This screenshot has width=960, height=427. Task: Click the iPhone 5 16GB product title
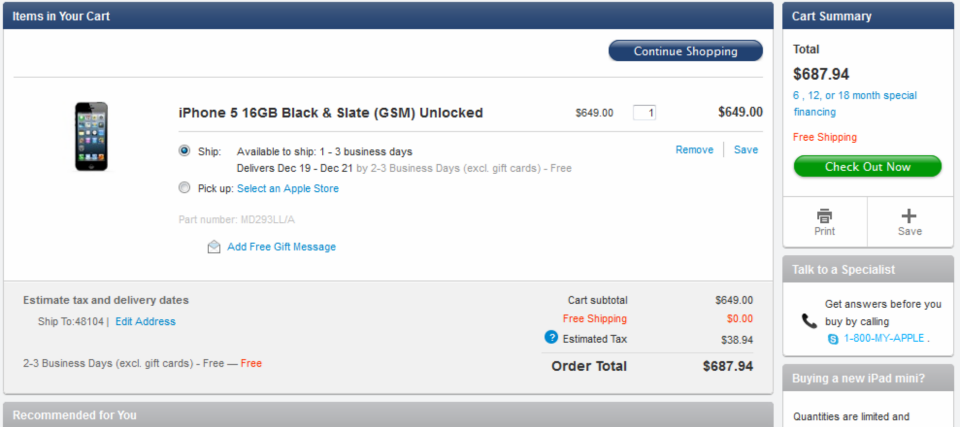pos(330,113)
